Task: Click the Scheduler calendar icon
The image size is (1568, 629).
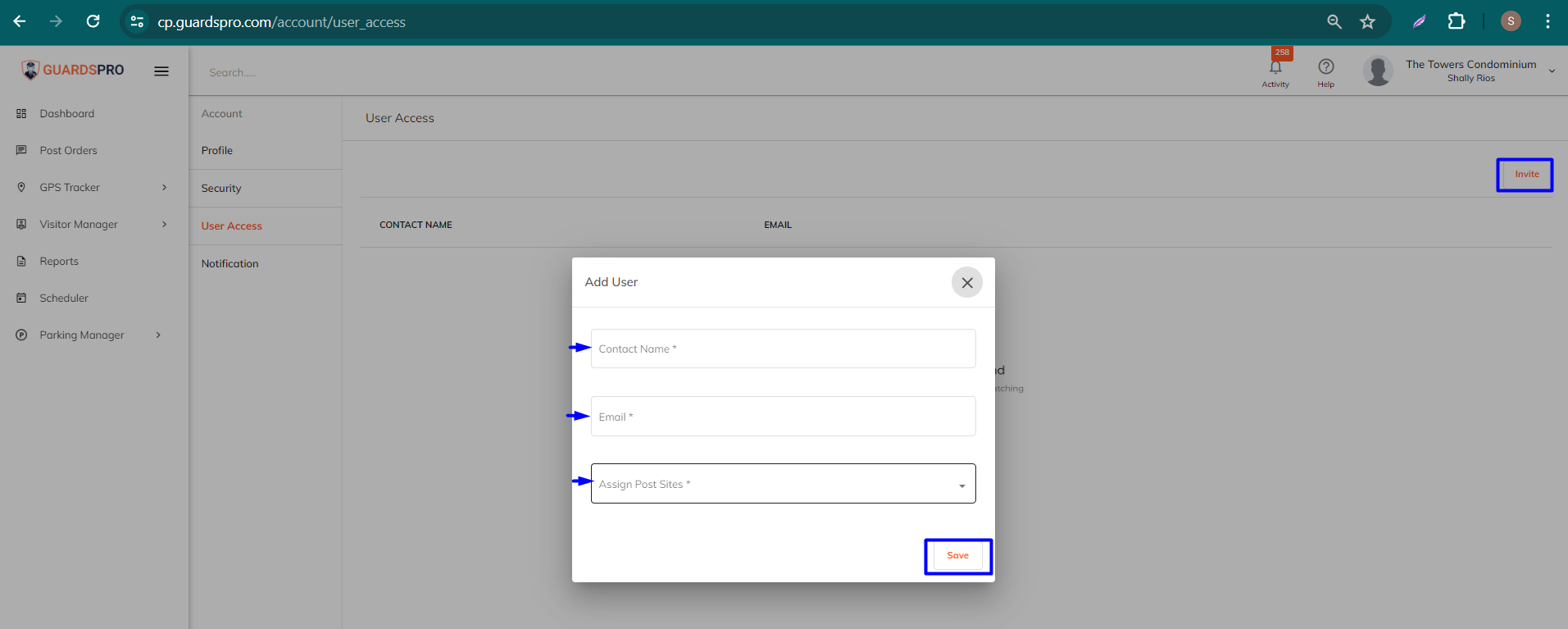Action: (21, 298)
